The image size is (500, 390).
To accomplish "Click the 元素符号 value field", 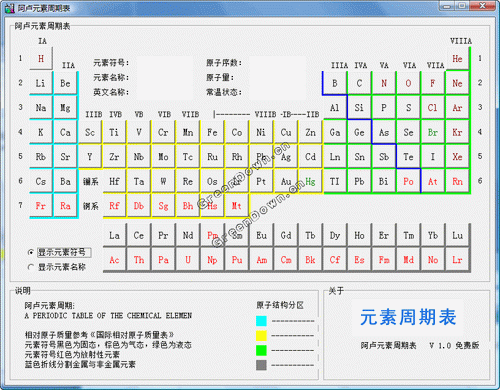I will click(165, 63).
